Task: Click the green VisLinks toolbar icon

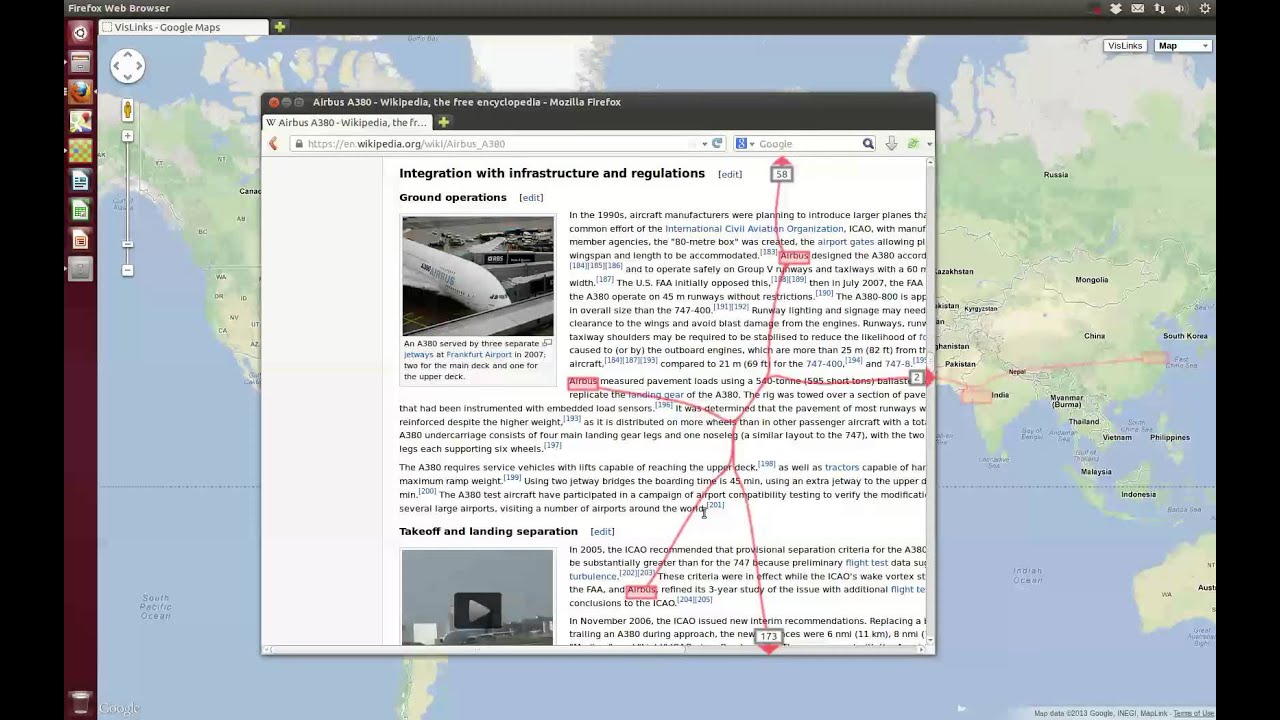Action: tap(912, 144)
